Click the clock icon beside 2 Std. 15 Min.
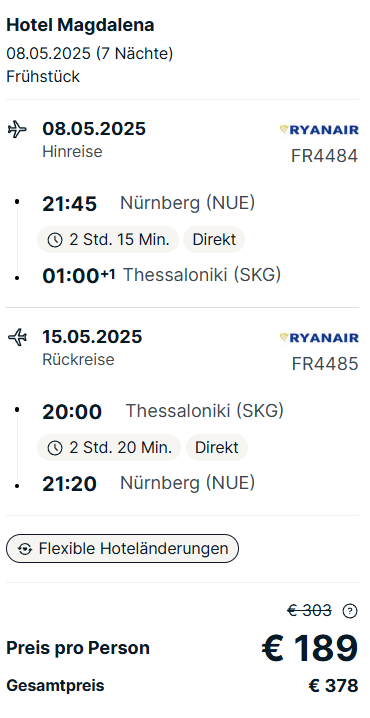 [55, 240]
